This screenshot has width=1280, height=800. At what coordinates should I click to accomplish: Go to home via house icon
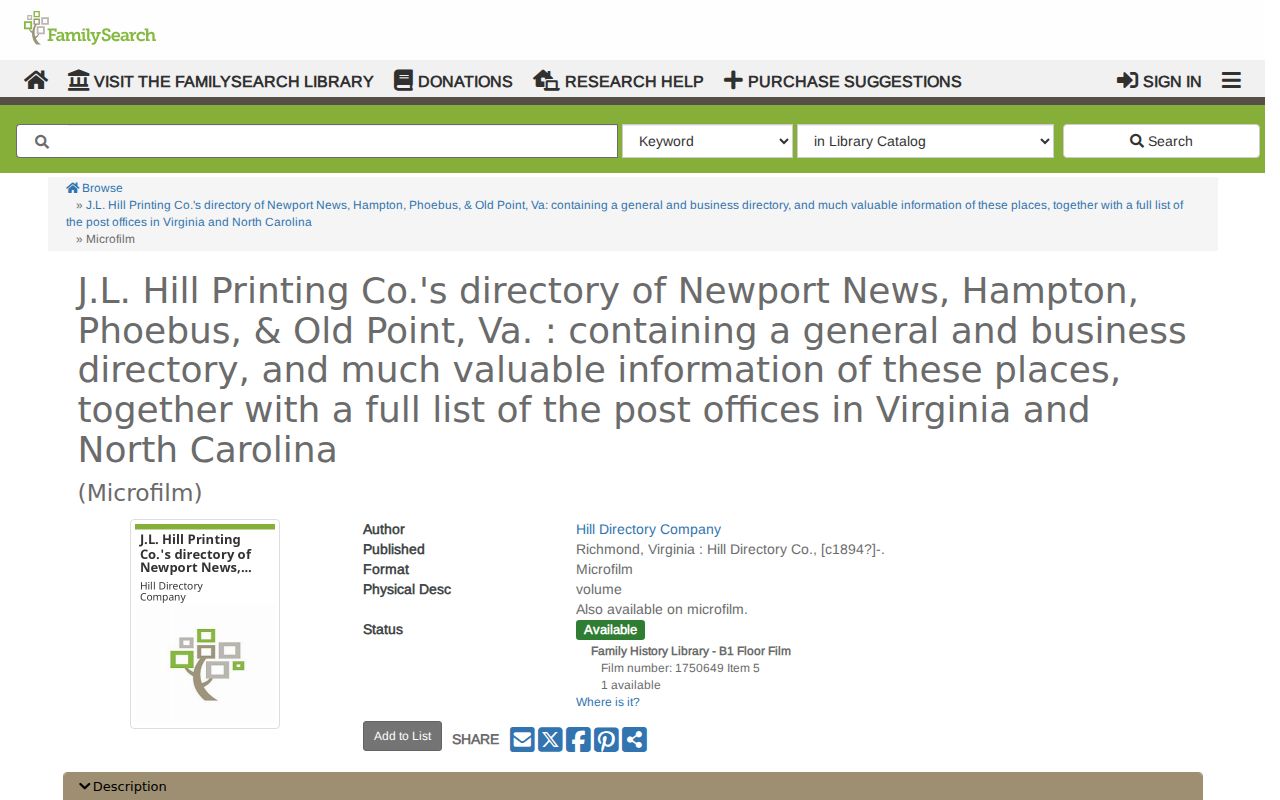(x=36, y=80)
